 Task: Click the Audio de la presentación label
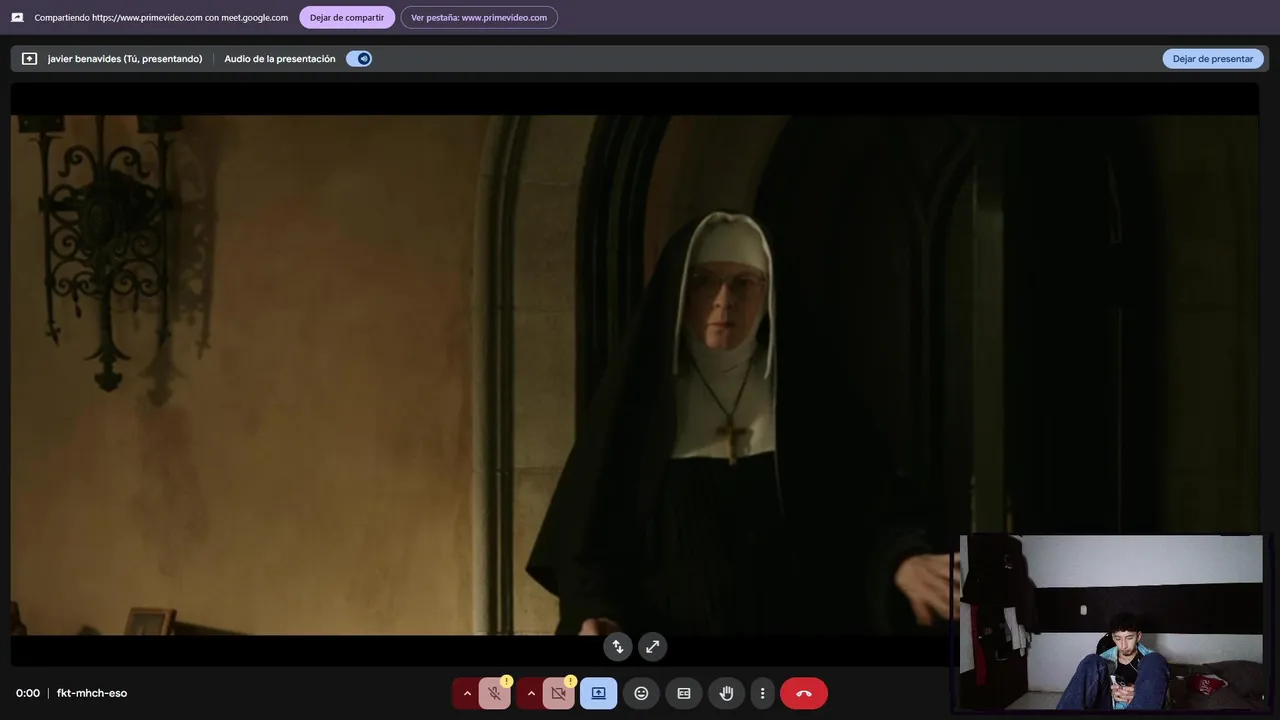click(280, 59)
